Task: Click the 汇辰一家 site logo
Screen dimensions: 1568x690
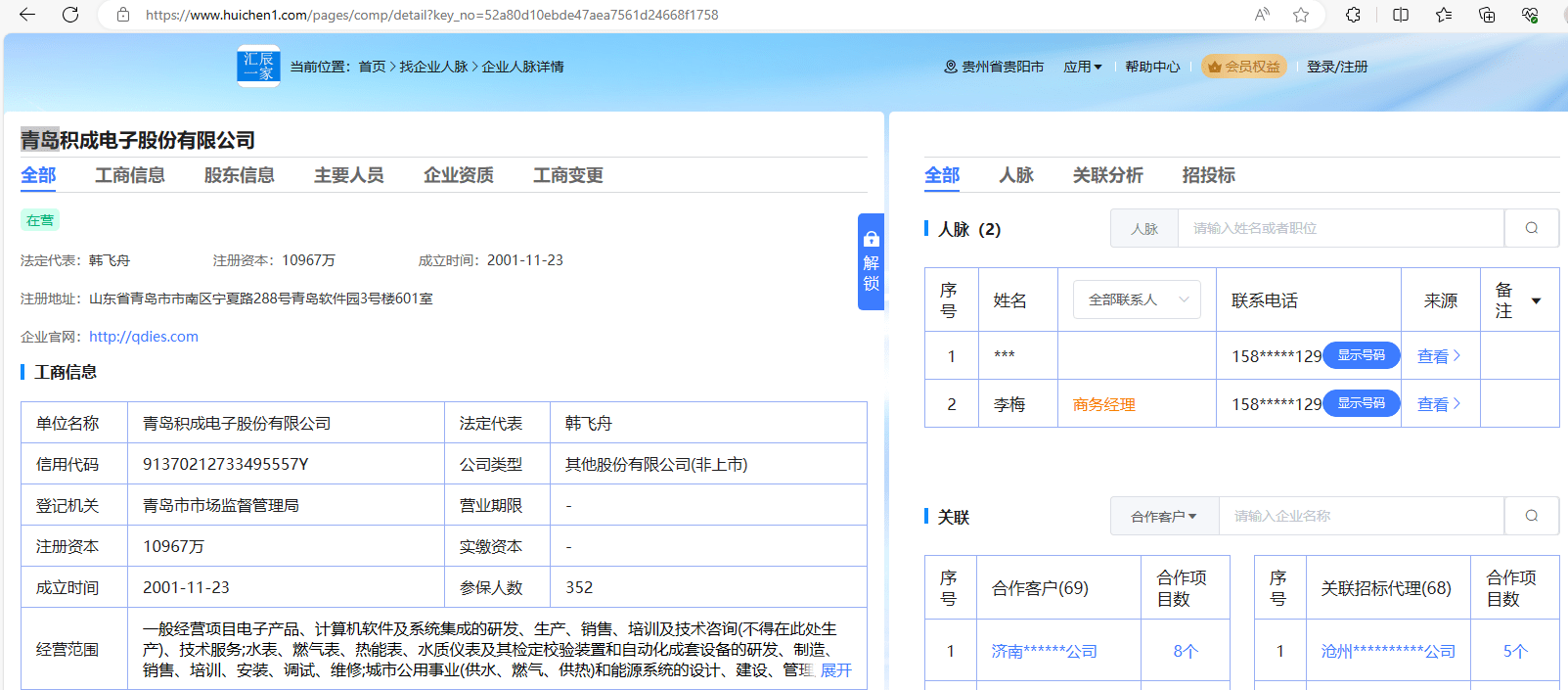Action: (258, 66)
